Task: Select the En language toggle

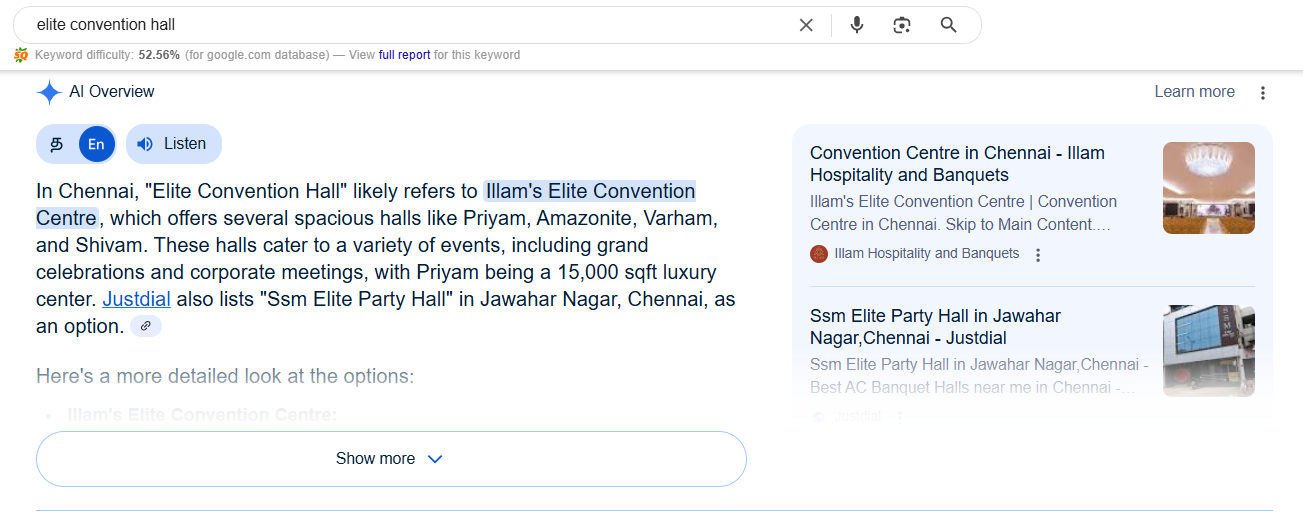Action: pos(96,144)
